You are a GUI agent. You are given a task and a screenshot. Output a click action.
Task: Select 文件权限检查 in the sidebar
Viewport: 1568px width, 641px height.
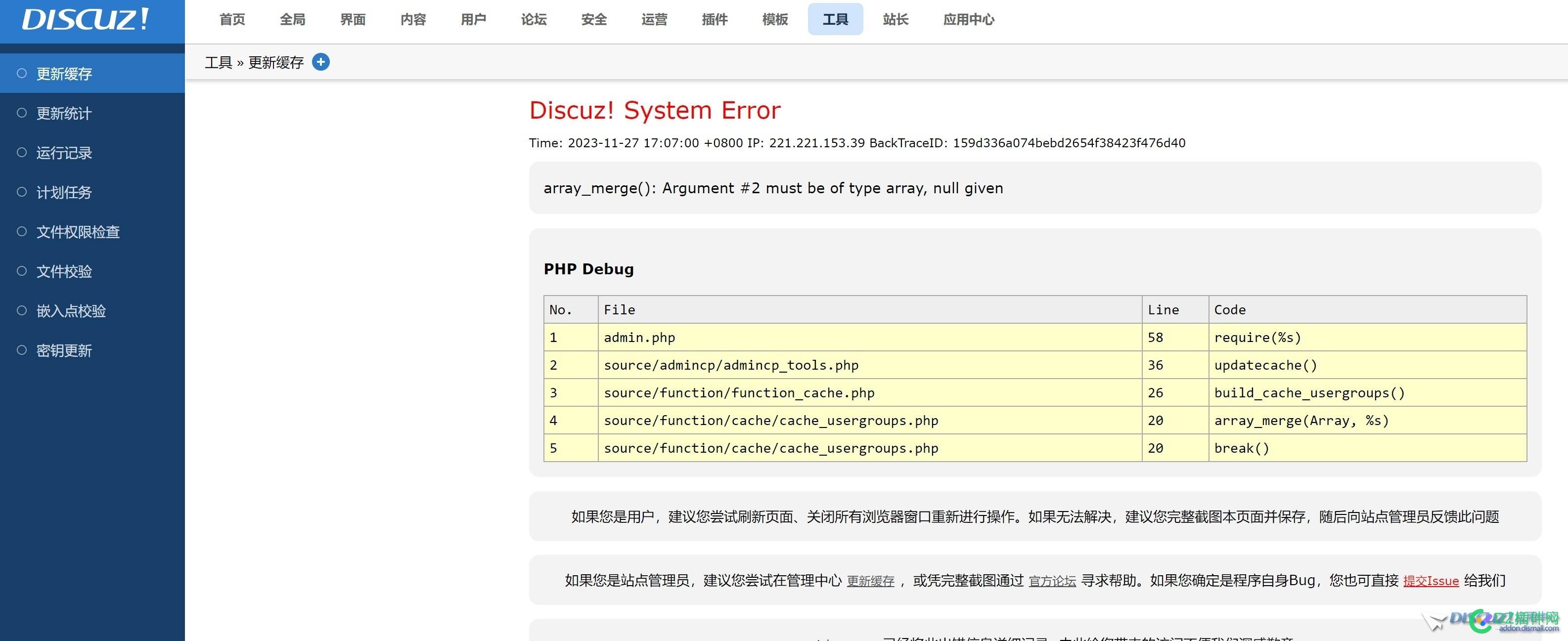point(92,232)
